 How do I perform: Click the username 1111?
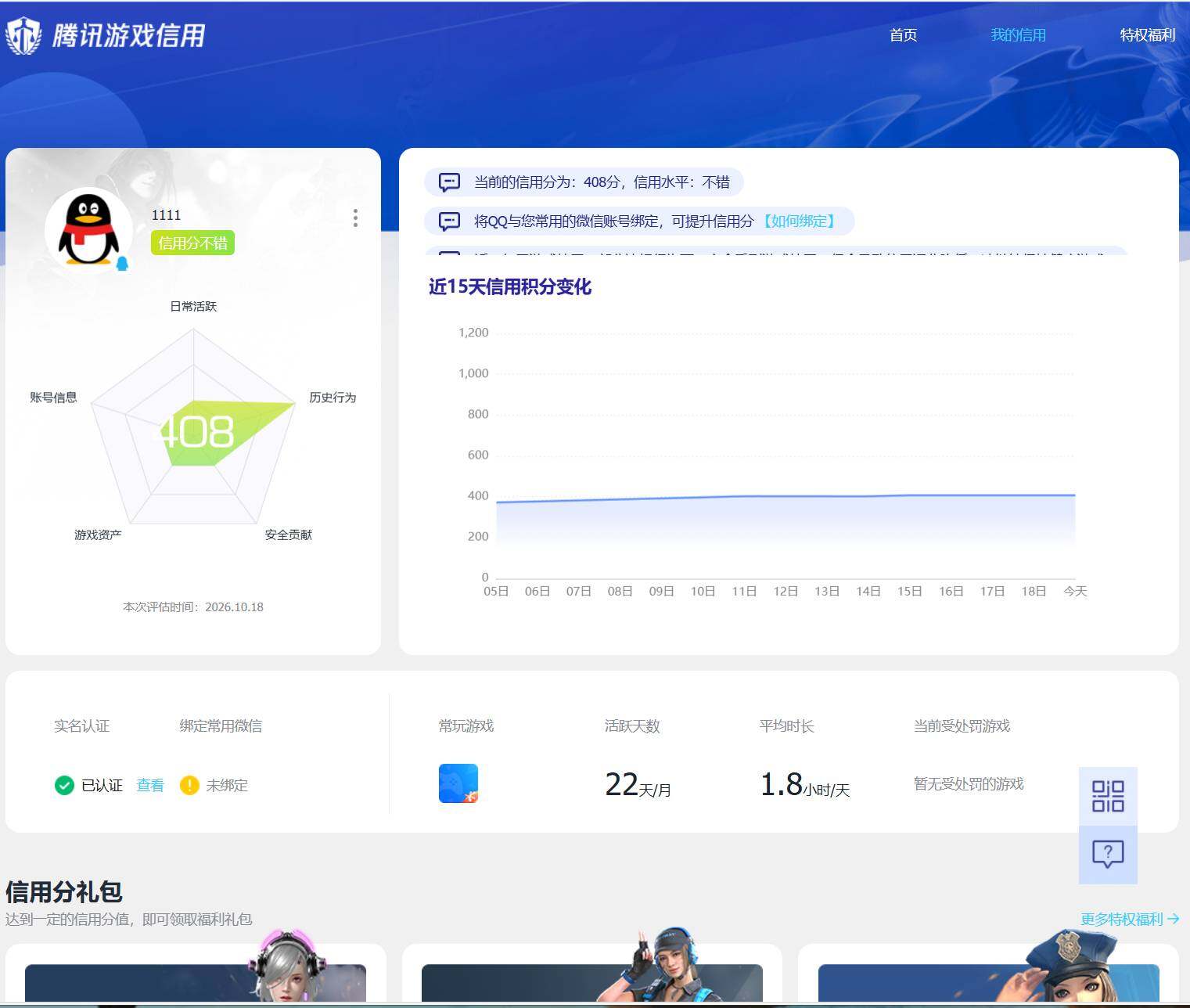coord(166,215)
